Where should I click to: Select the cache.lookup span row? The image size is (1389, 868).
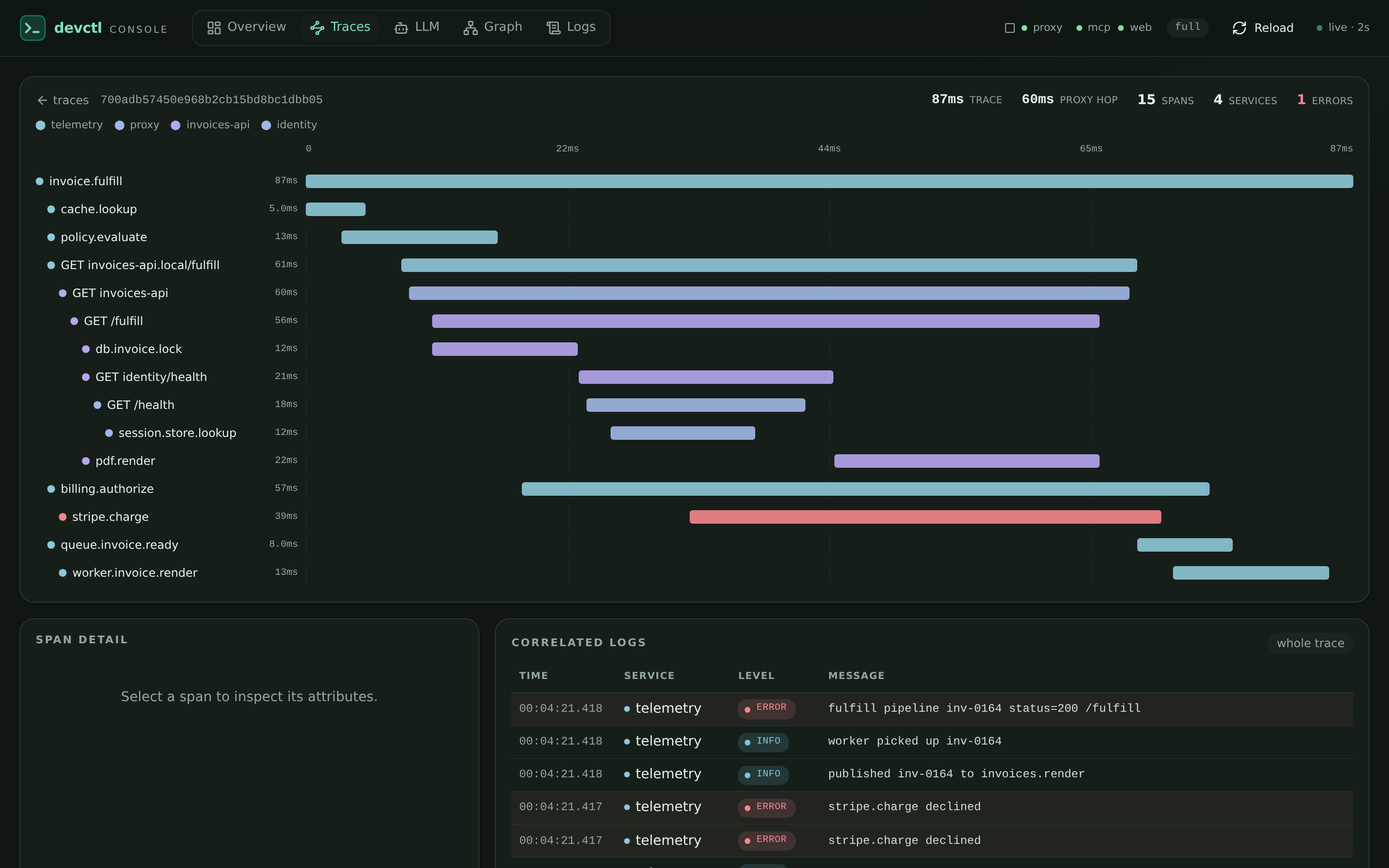[x=694, y=209]
